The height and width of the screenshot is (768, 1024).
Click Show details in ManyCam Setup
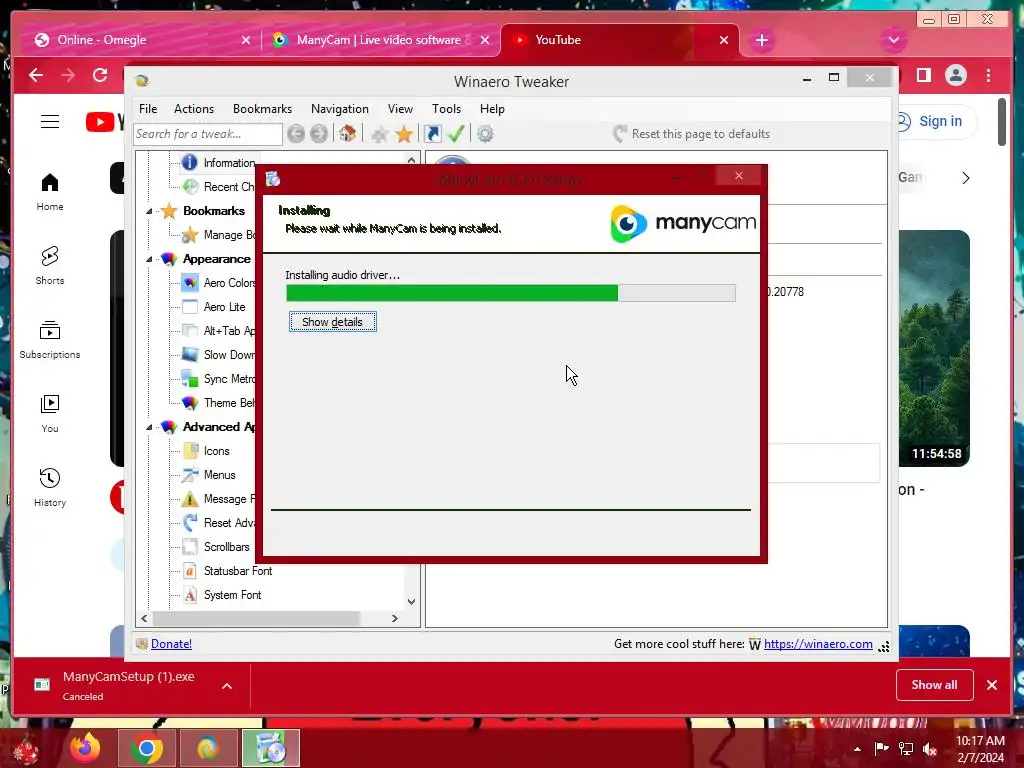pos(332,322)
